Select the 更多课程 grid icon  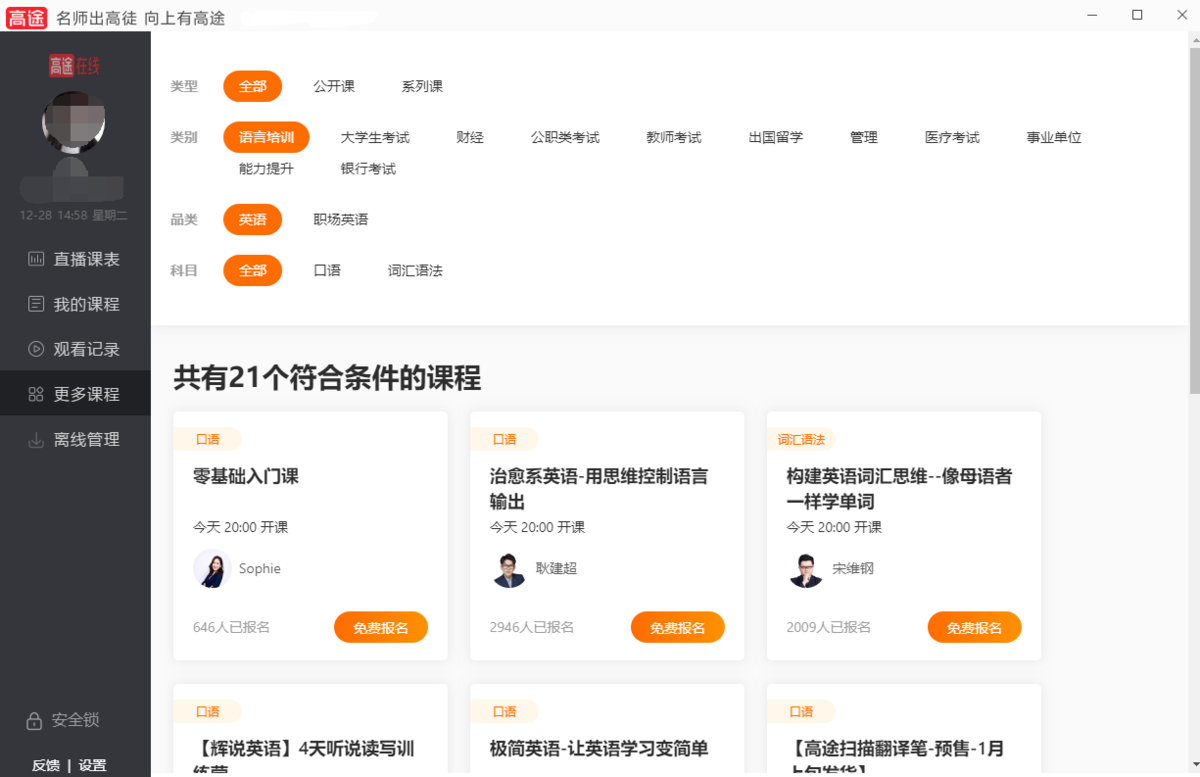(36, 394)
